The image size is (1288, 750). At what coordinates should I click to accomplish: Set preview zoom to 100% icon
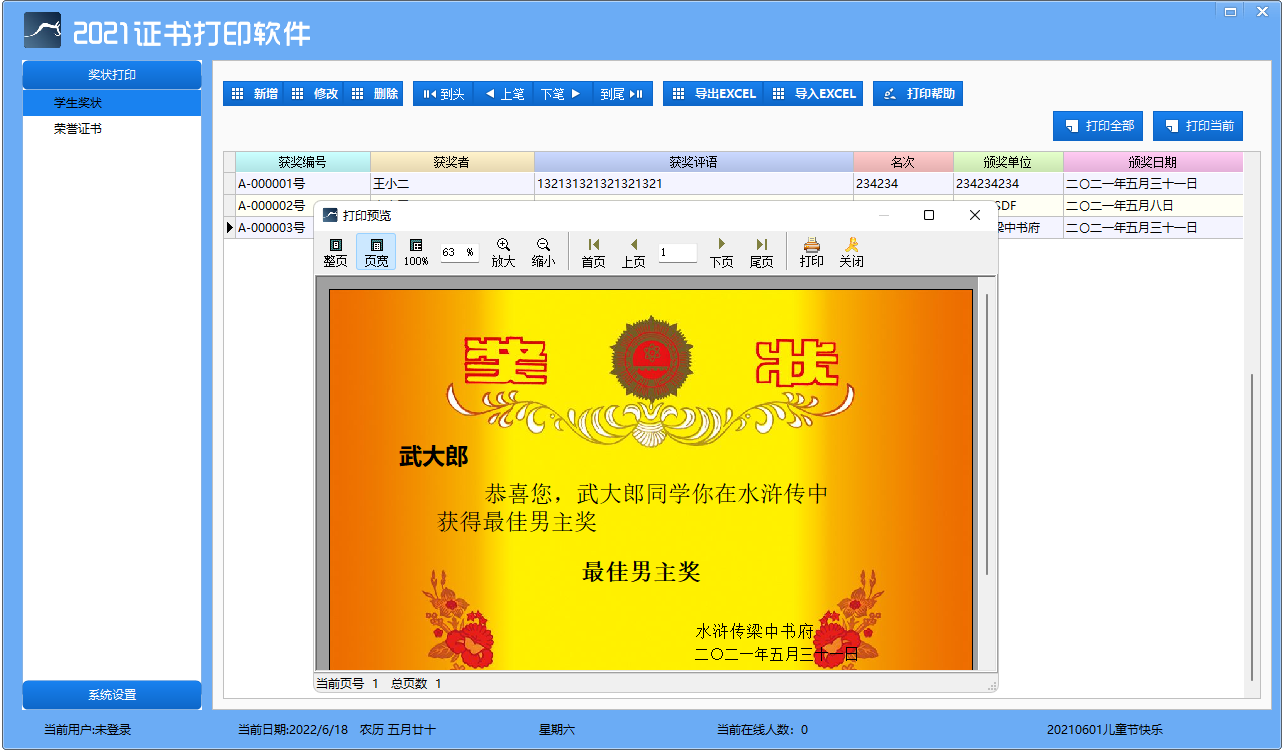click(x=416, y=252)
